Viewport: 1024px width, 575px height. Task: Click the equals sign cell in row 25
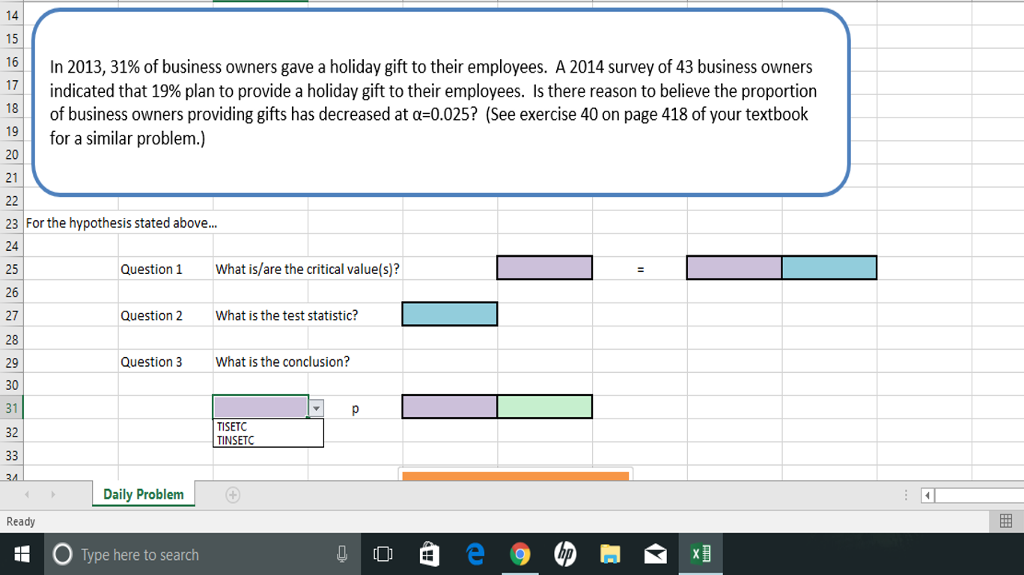(640, 269)
